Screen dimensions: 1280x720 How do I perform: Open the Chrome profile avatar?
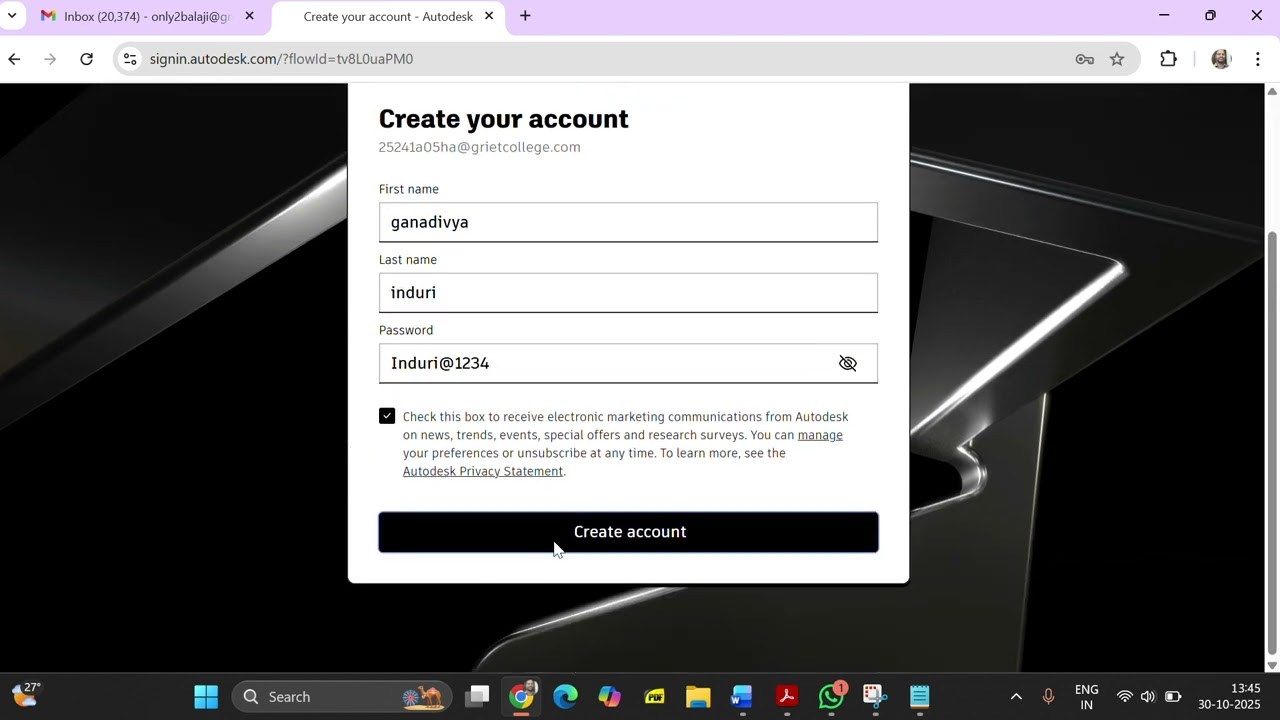click(x=1220, y=59)
